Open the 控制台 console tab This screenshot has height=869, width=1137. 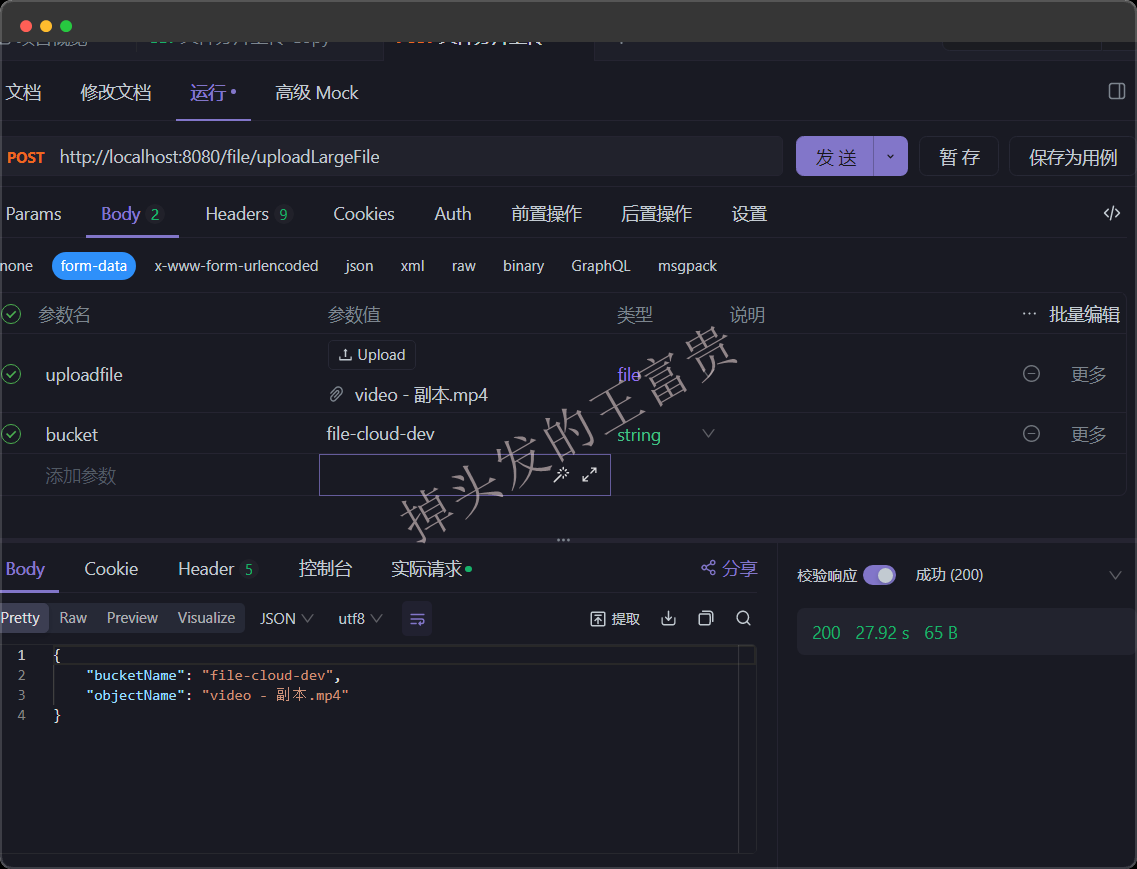pos(325,569)
